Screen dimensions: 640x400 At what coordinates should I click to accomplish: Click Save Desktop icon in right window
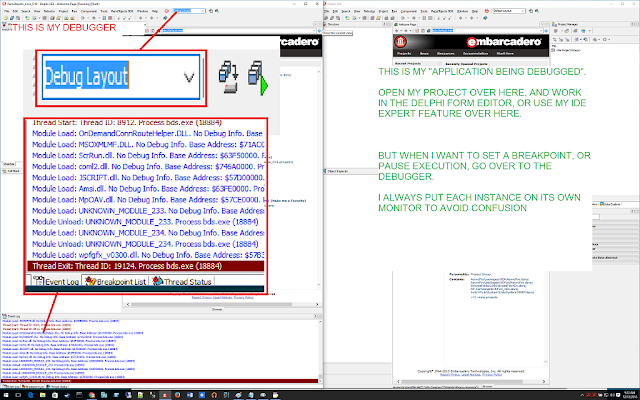click(x=531, y=11)
